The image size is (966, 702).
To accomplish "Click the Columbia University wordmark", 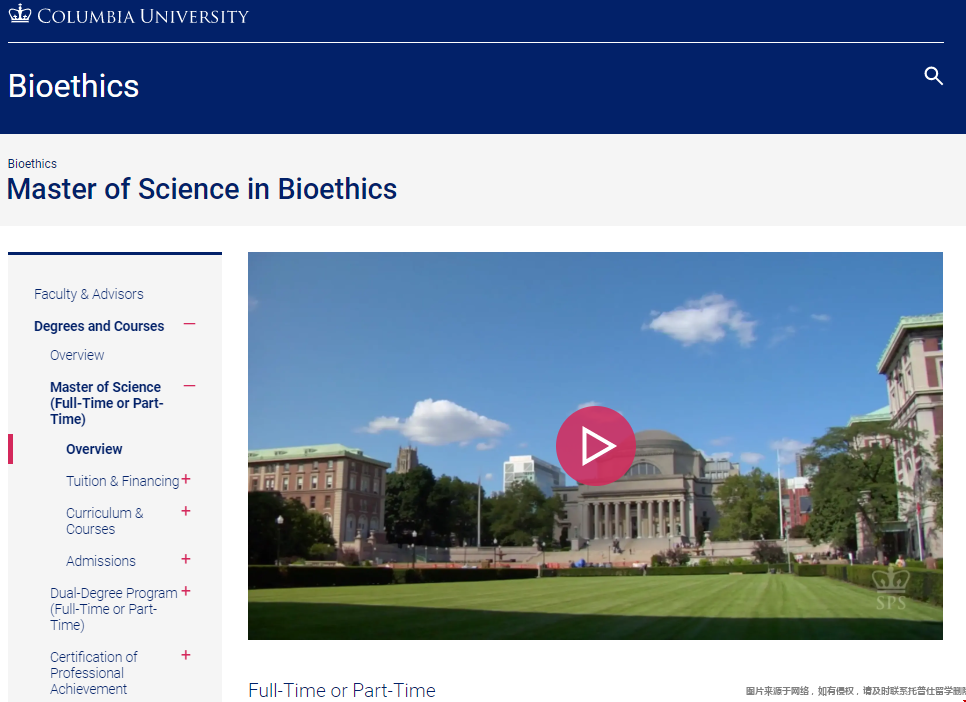I will 143,15.
